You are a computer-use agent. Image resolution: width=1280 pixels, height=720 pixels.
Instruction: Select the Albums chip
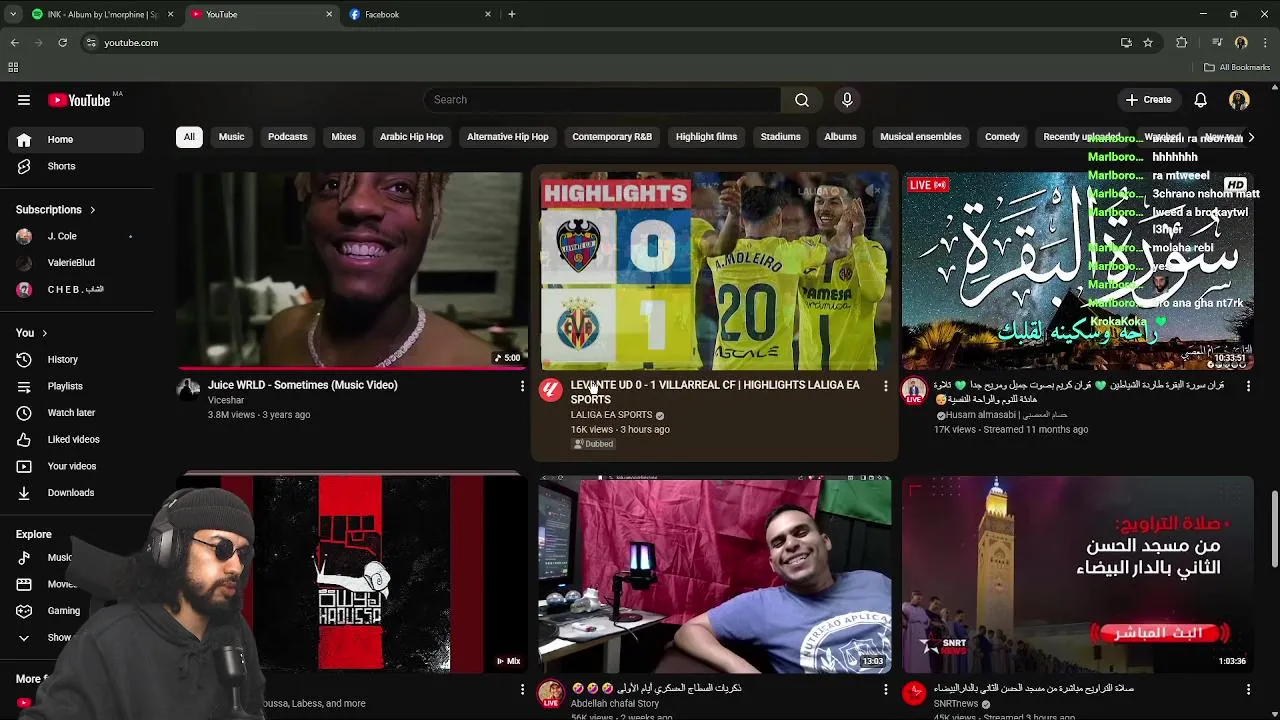click(840, 137)
